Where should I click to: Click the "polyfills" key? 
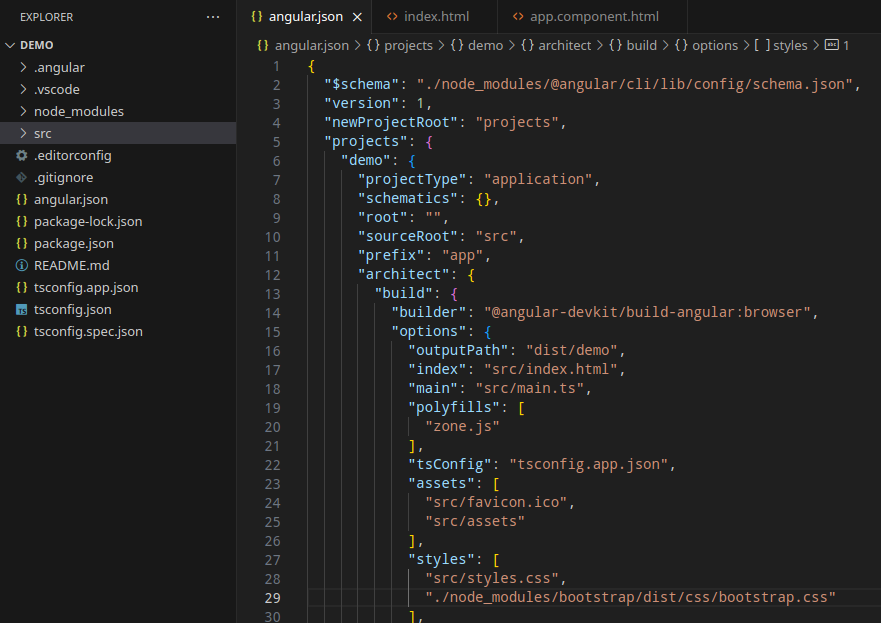pyautogui.click(x=453, y=407)
